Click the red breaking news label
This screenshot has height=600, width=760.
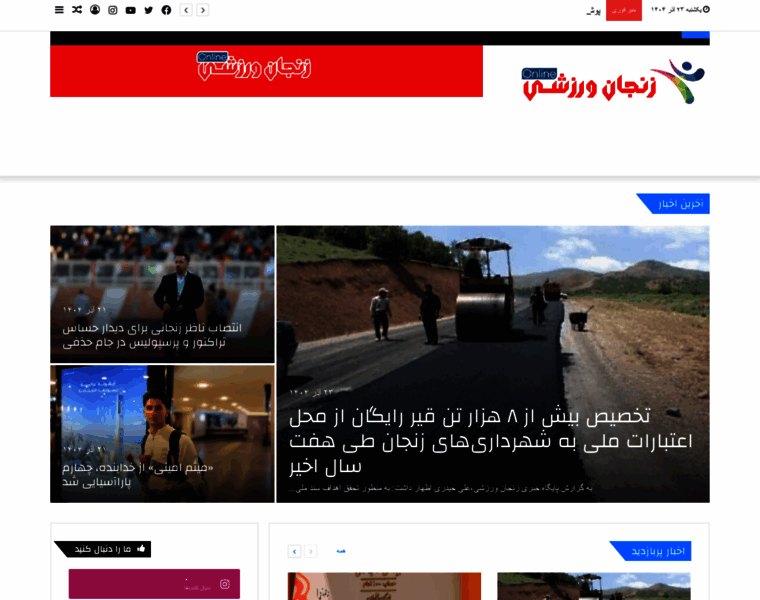point(624,10)
